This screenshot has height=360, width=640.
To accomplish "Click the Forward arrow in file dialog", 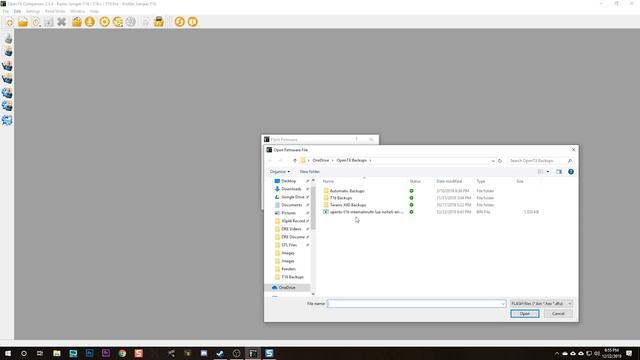I will (x=280, y=161).
